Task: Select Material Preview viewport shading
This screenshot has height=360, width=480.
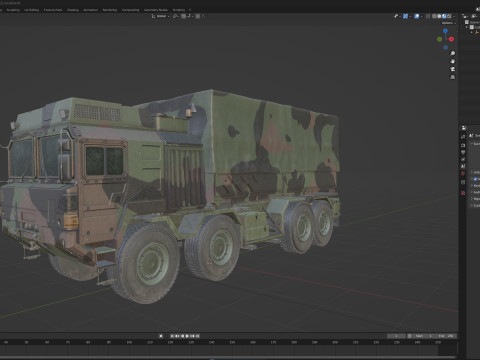Action: [x=444, y=16]
